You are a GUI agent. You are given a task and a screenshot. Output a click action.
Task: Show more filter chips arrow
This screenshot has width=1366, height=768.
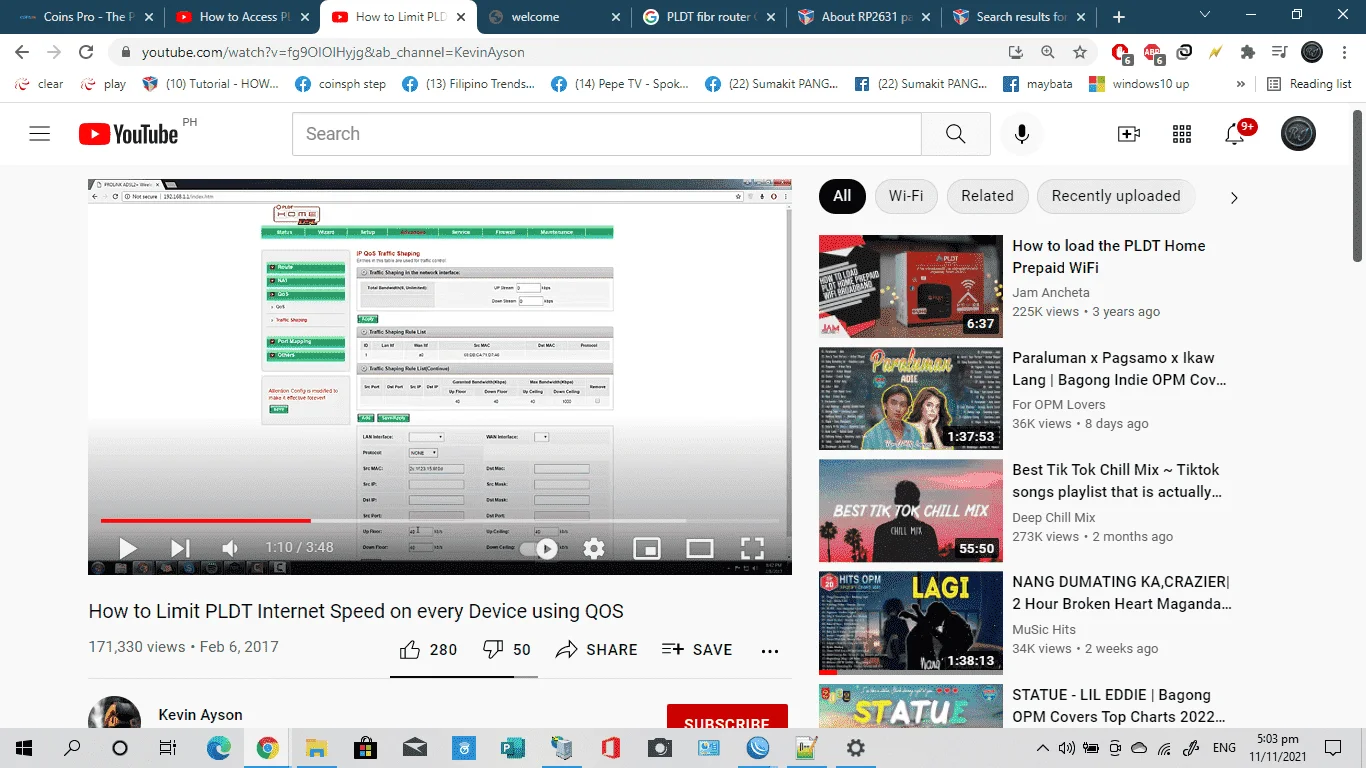pyautogui.click(x=1234, y=197)
